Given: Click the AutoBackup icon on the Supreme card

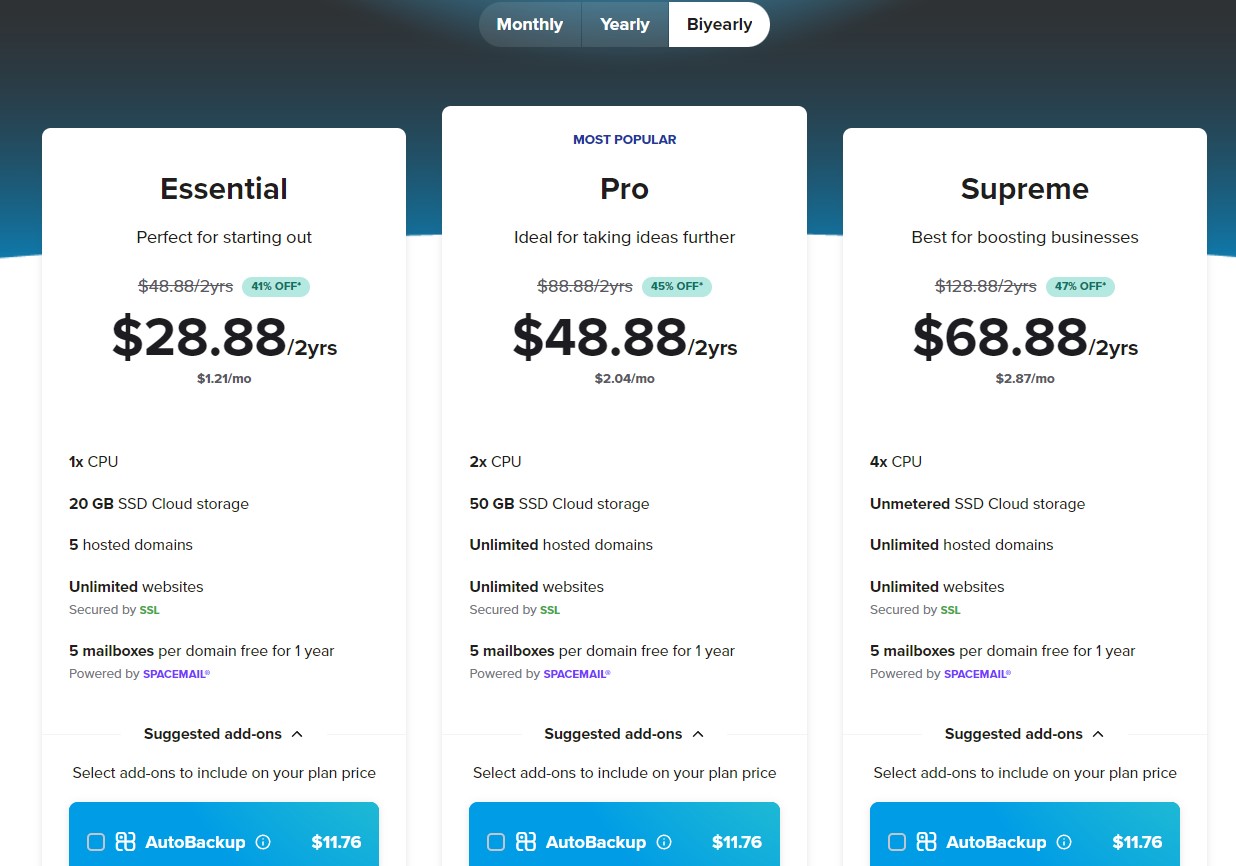Looking at the screenshot, I should tap(927, 842).
